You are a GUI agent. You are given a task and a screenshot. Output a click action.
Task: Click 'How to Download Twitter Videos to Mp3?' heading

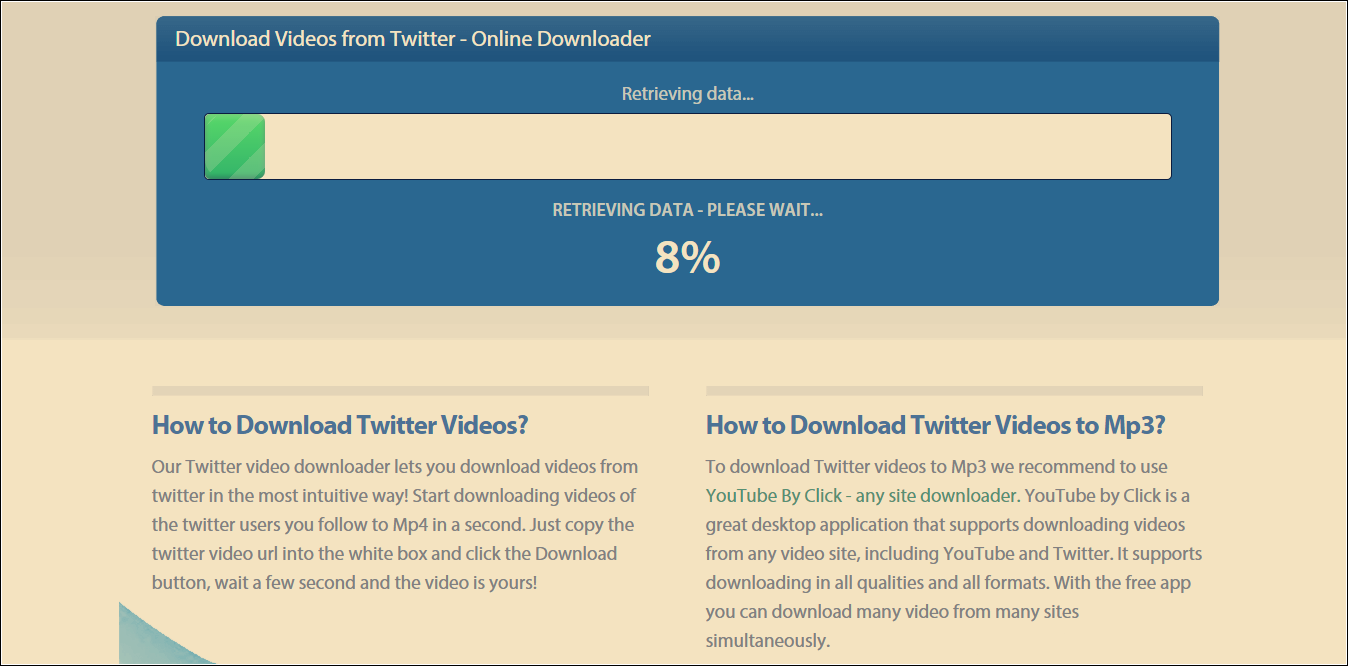tap(936, 425)
